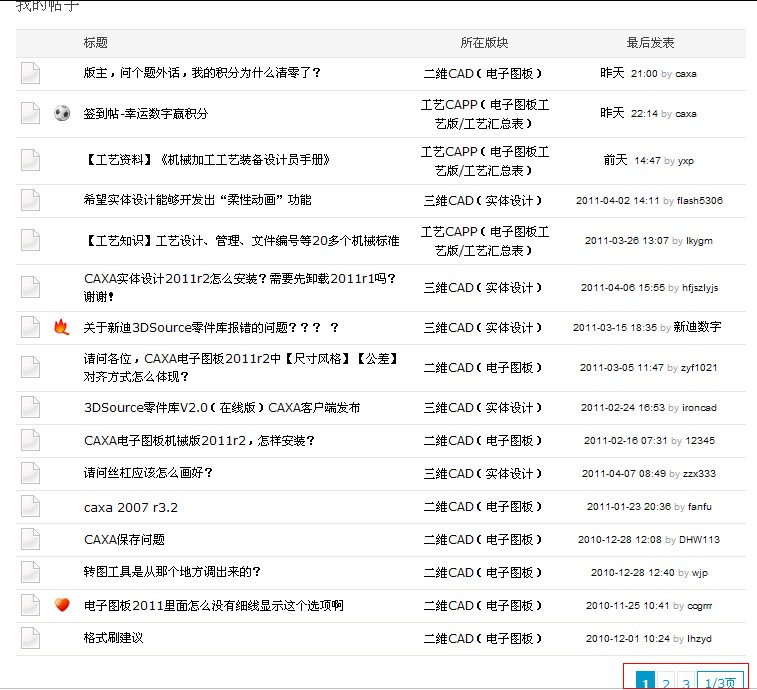Click the 1/3页 page indicator

coord(720,682)
